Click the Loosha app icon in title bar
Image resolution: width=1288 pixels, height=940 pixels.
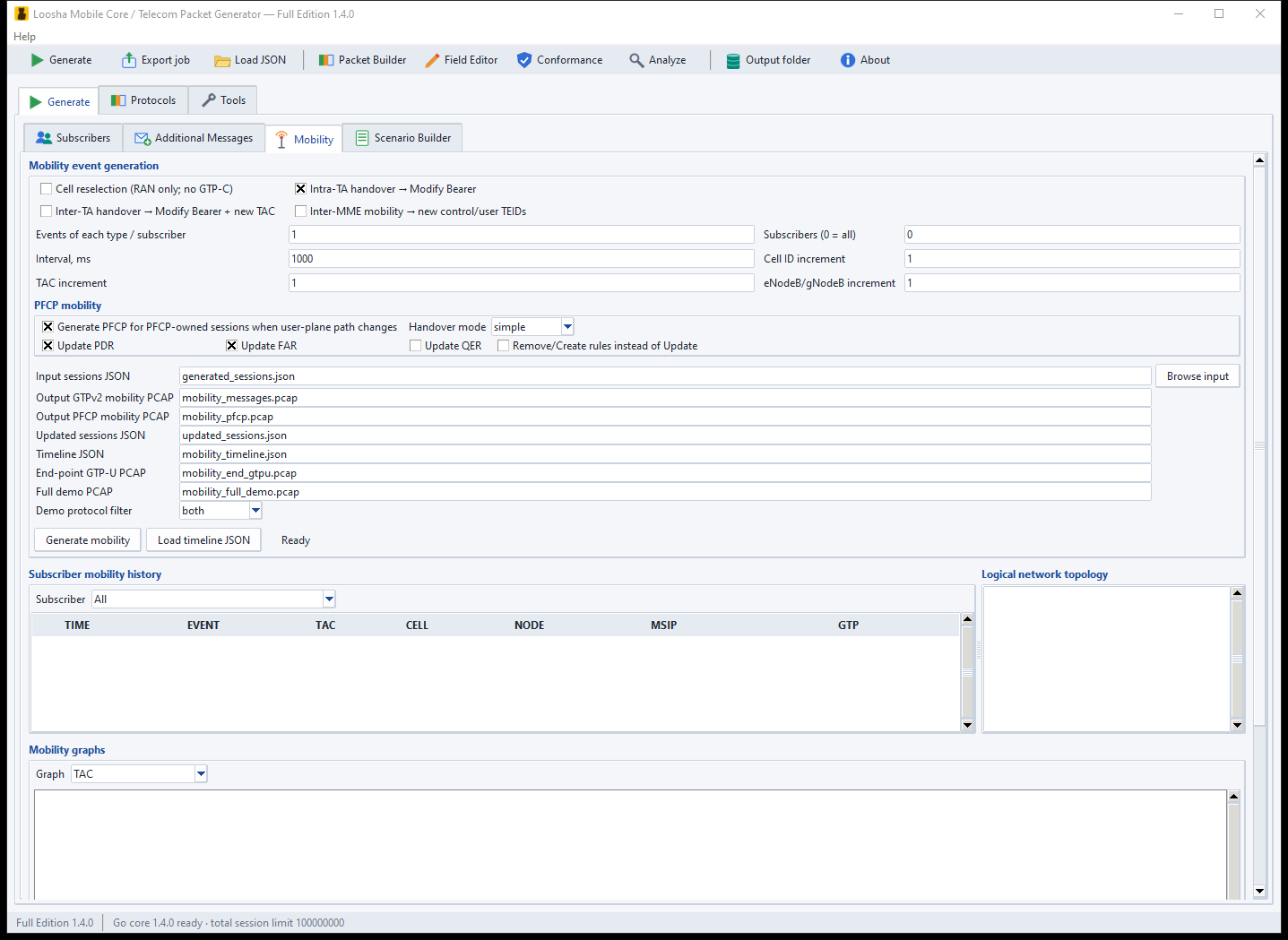coord(22,14)
